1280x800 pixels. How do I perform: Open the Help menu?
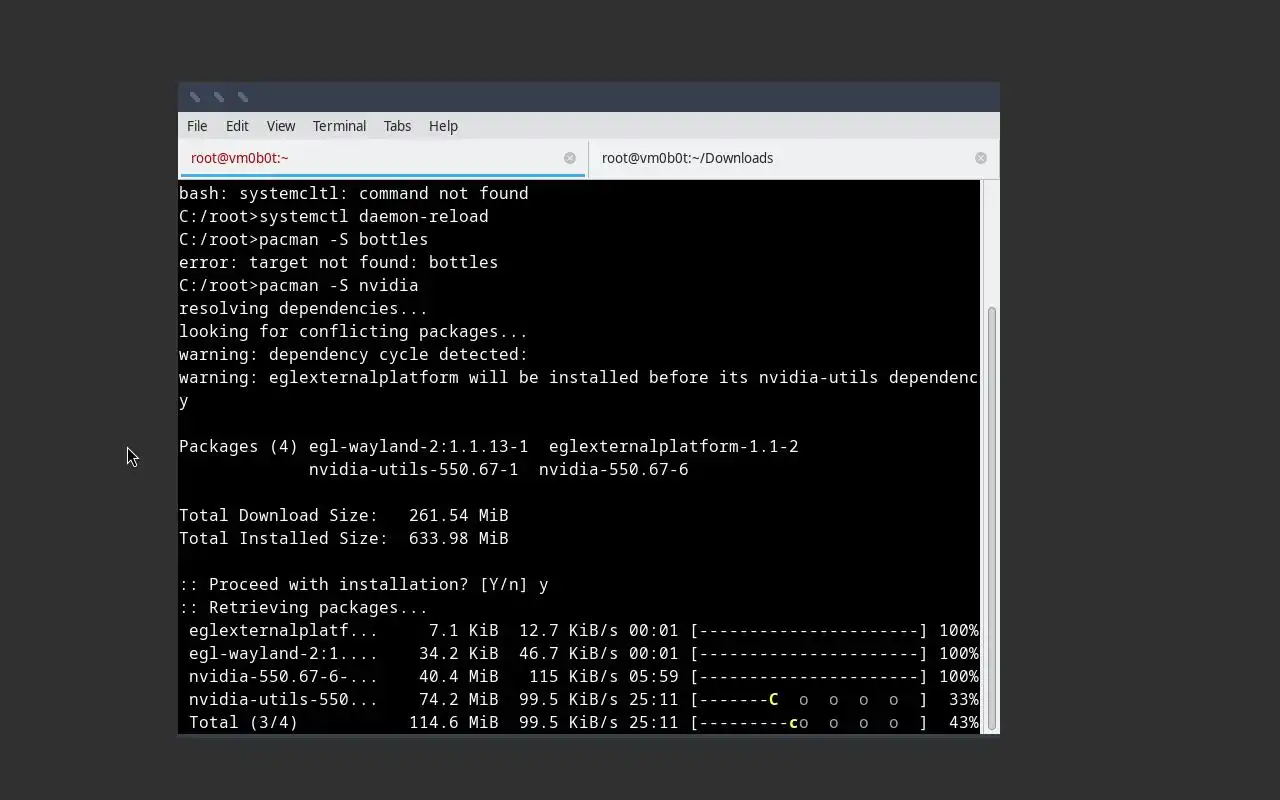coord(443,126)
